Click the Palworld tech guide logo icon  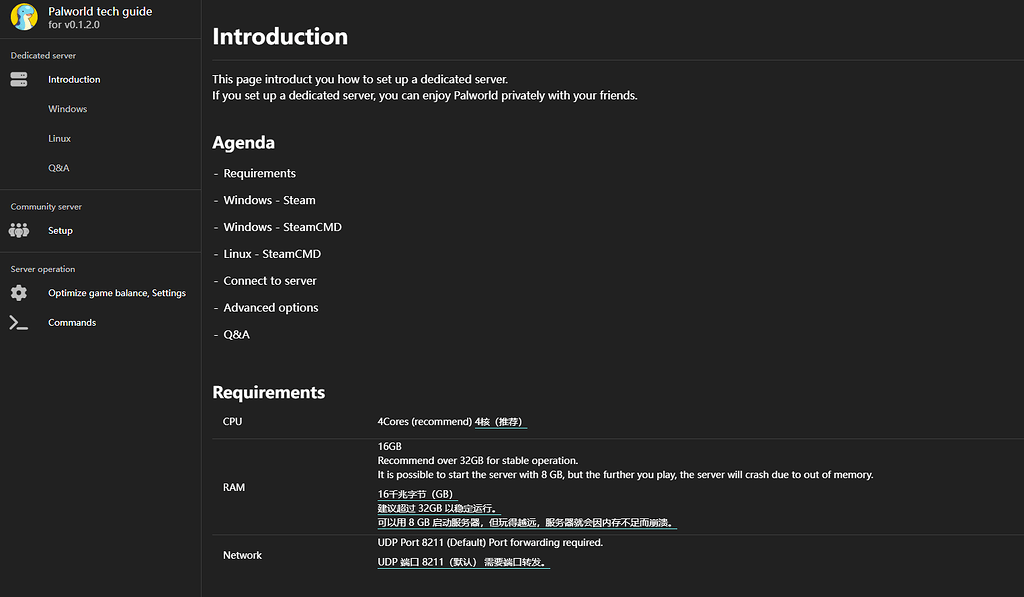point(24,18)
